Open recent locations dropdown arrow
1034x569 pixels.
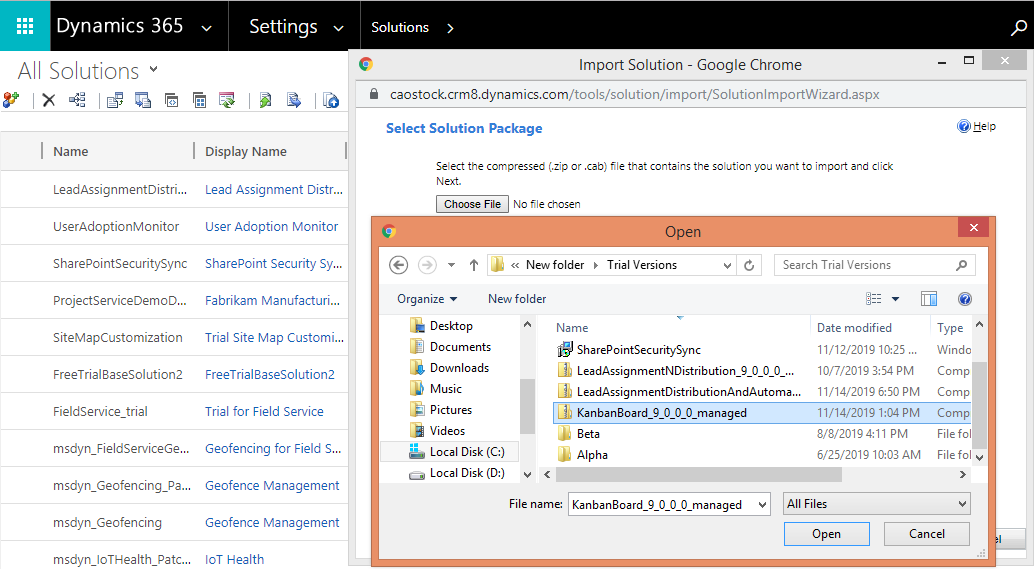pos(451,265)
